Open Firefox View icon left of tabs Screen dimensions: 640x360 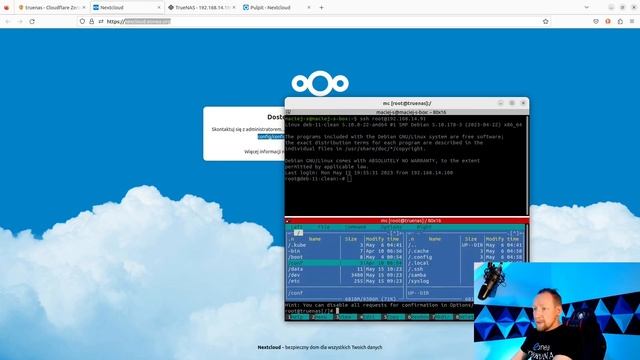click(6, 7)
